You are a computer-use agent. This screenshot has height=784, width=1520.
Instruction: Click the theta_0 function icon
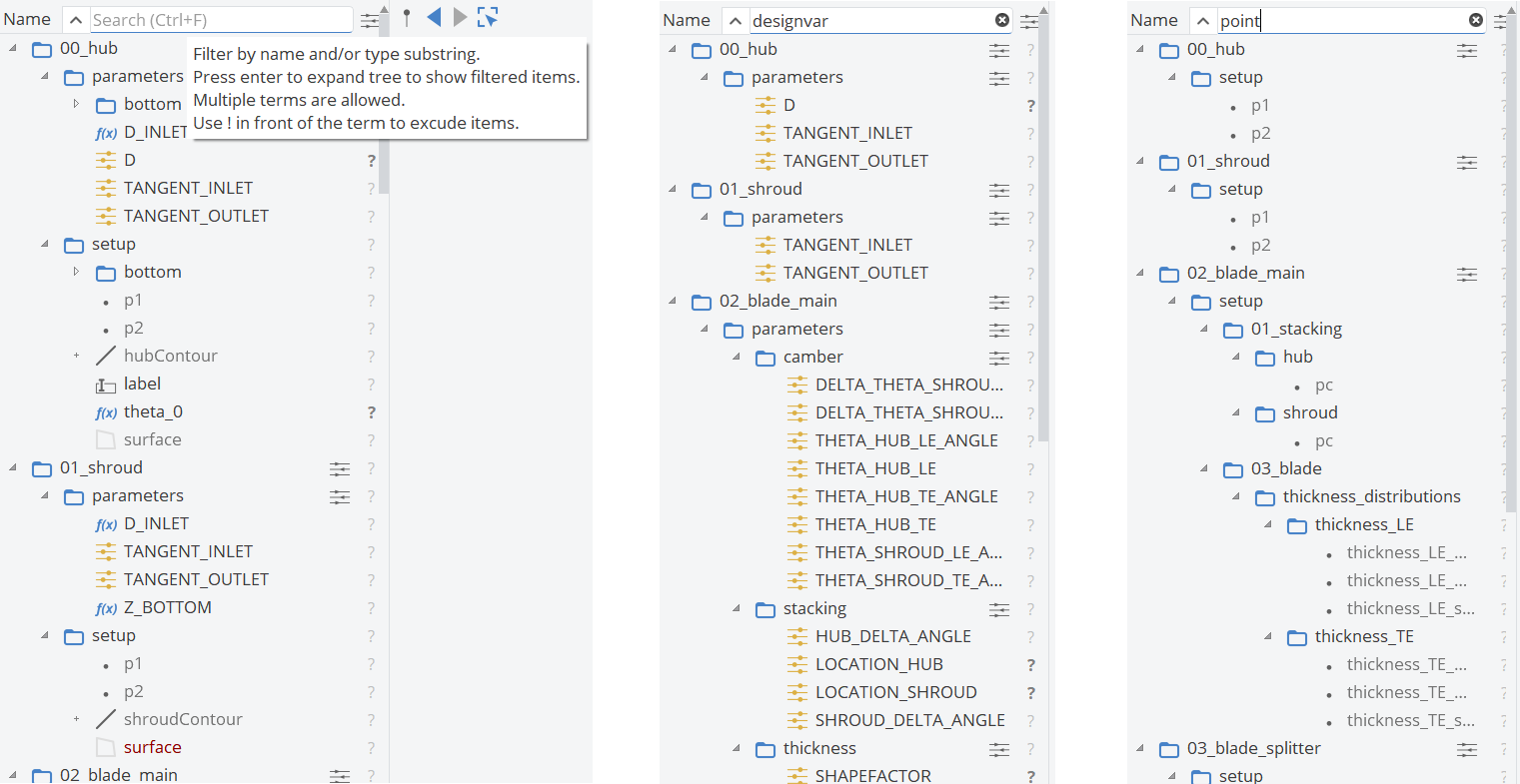click(106, 412)
